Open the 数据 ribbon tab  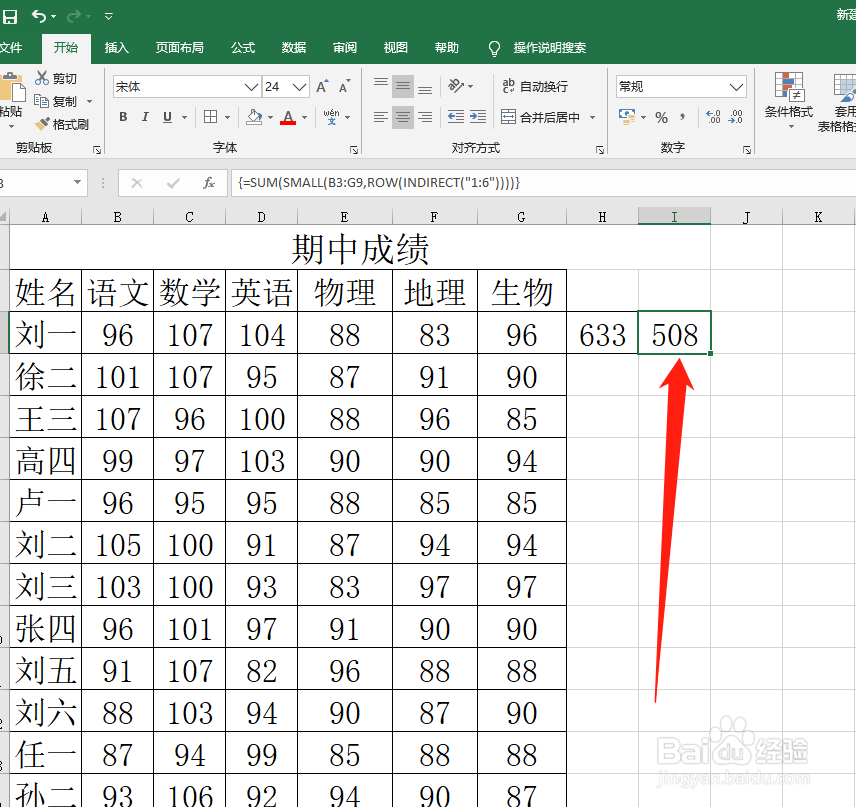click(x=294, y=46)
